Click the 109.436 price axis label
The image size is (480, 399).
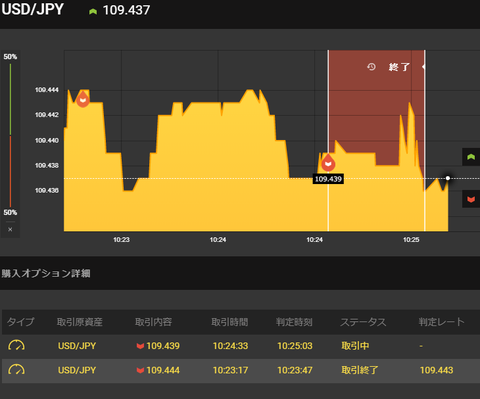coord(47,190)
